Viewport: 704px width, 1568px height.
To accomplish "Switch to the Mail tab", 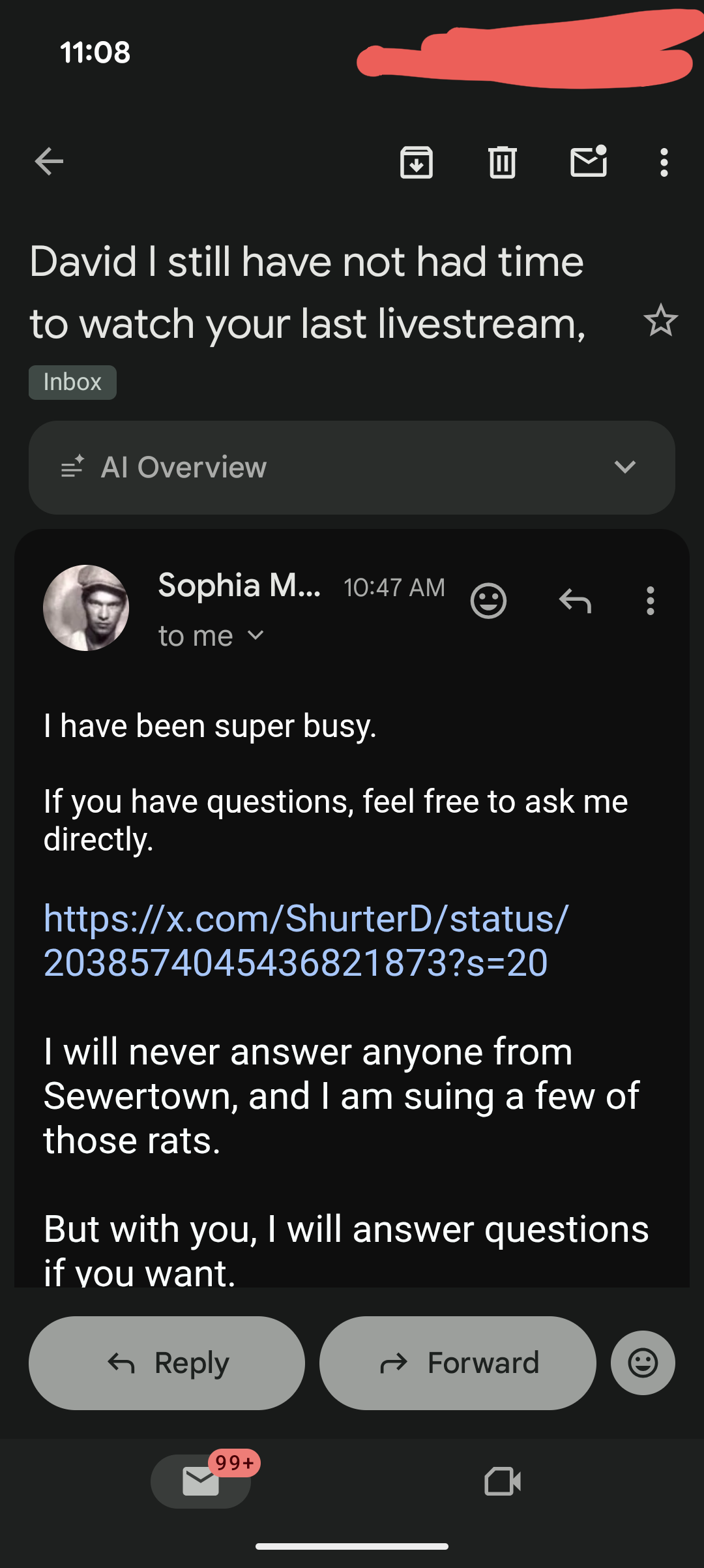I will tap(201, 1481).
